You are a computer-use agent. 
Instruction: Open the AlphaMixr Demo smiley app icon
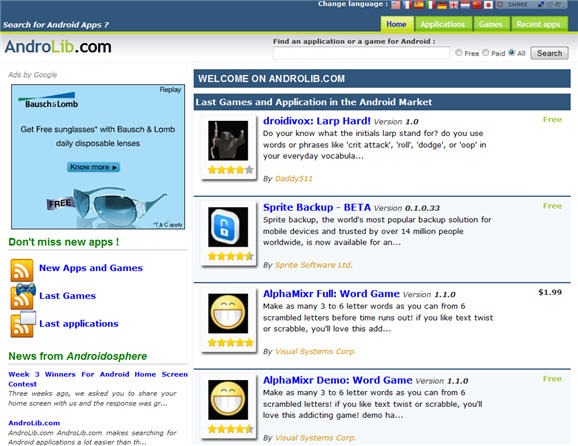click(x=228, y=400)
